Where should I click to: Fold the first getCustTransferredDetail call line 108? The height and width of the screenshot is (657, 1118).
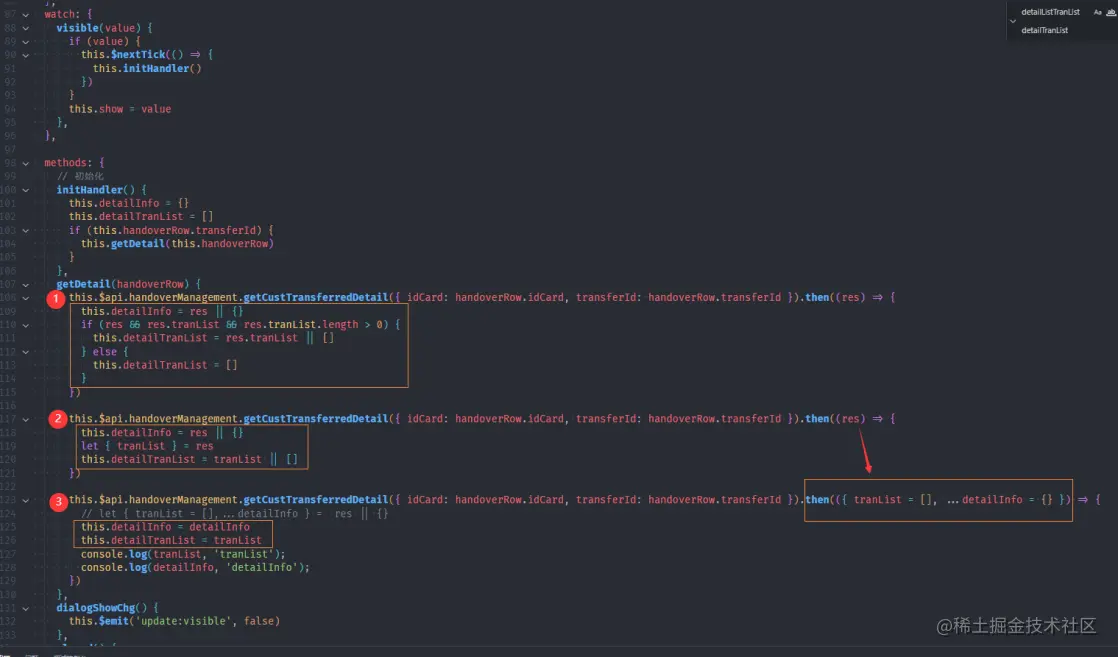tap(26, 297)
